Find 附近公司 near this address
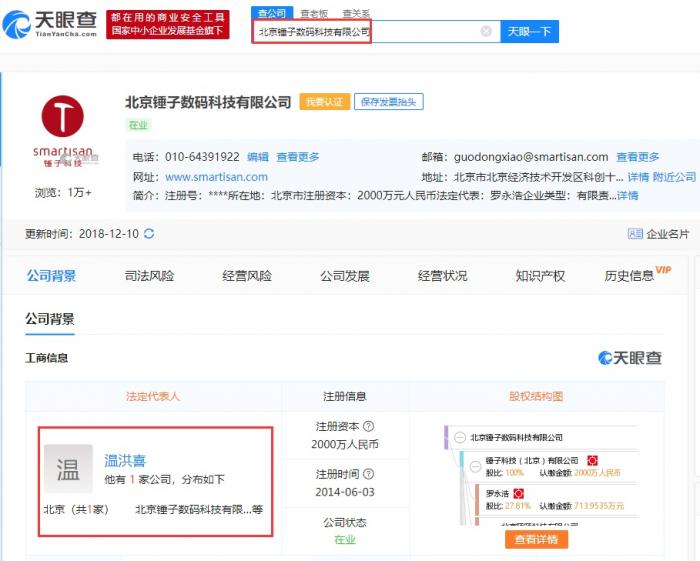This screenshot has height=561, width=700. (x=674, y=177)
